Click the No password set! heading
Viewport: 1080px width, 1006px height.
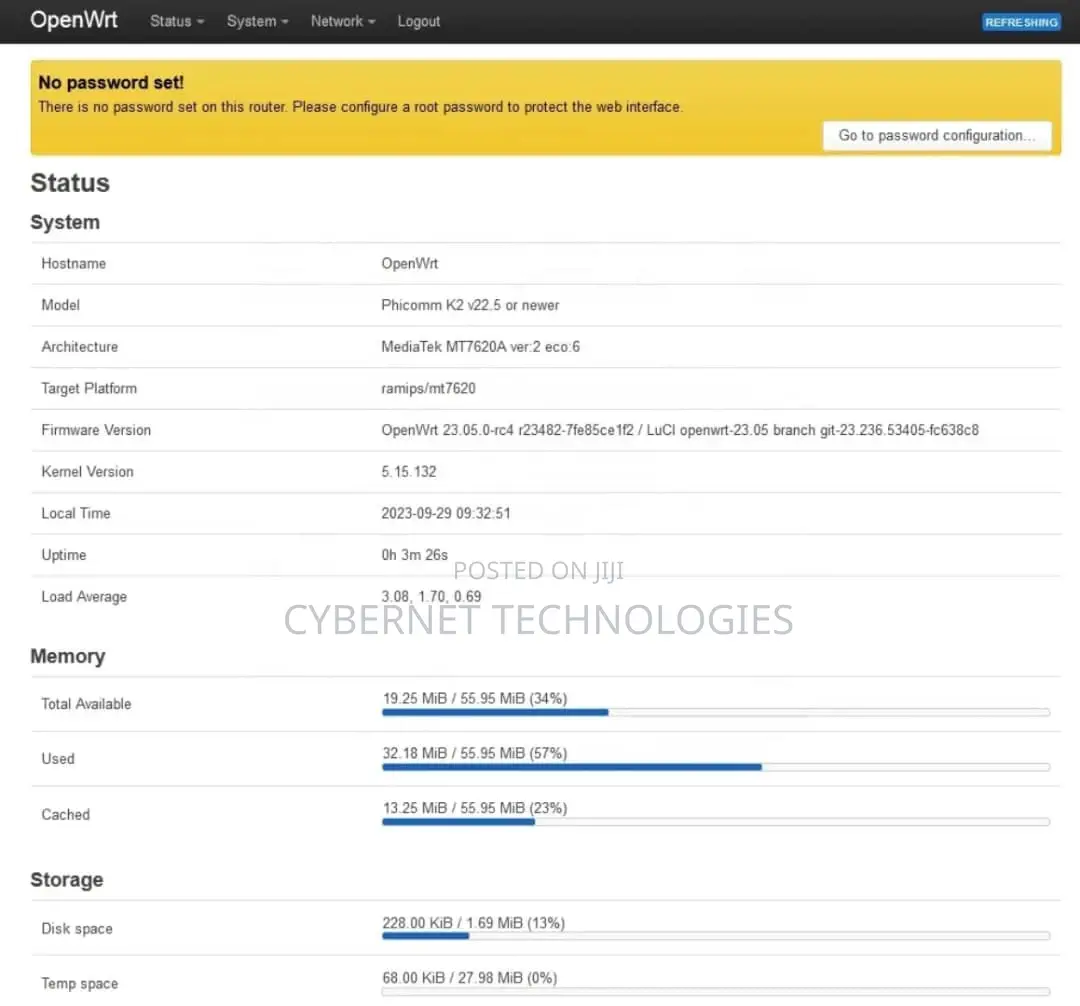coord(111,83)
